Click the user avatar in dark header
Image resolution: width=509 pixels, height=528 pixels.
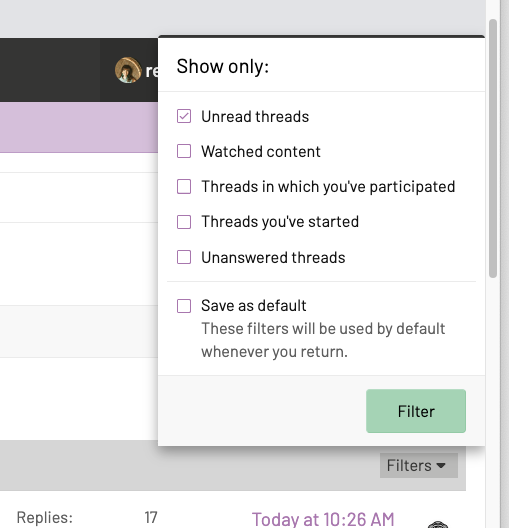point(128,70)
